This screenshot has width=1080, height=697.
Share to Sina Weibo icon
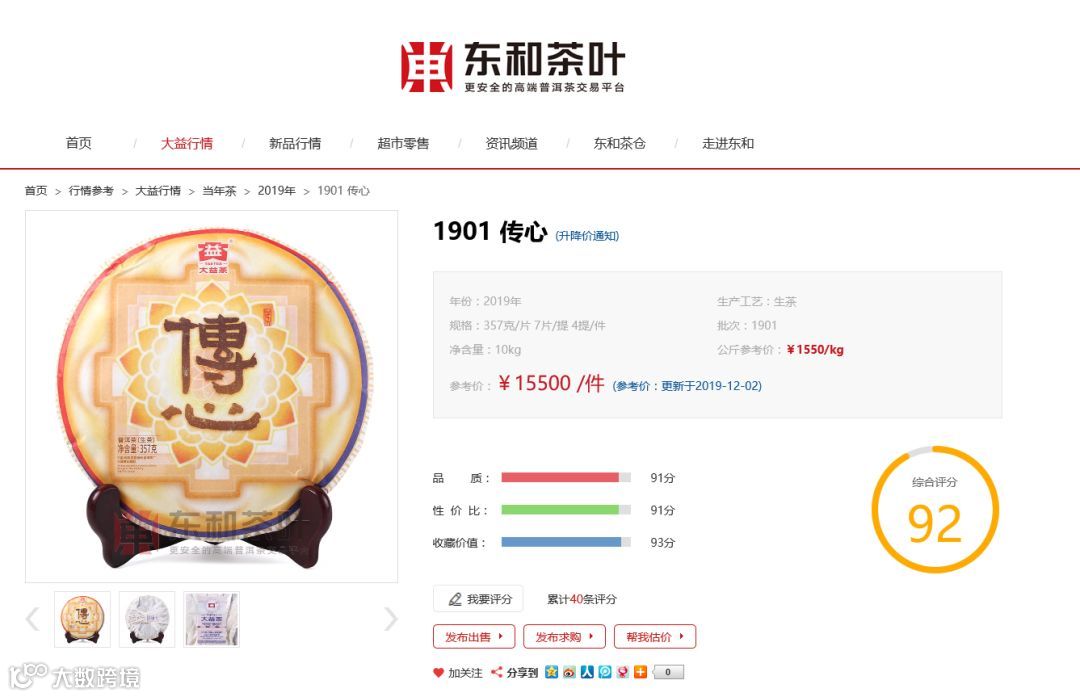pos(569,672)
